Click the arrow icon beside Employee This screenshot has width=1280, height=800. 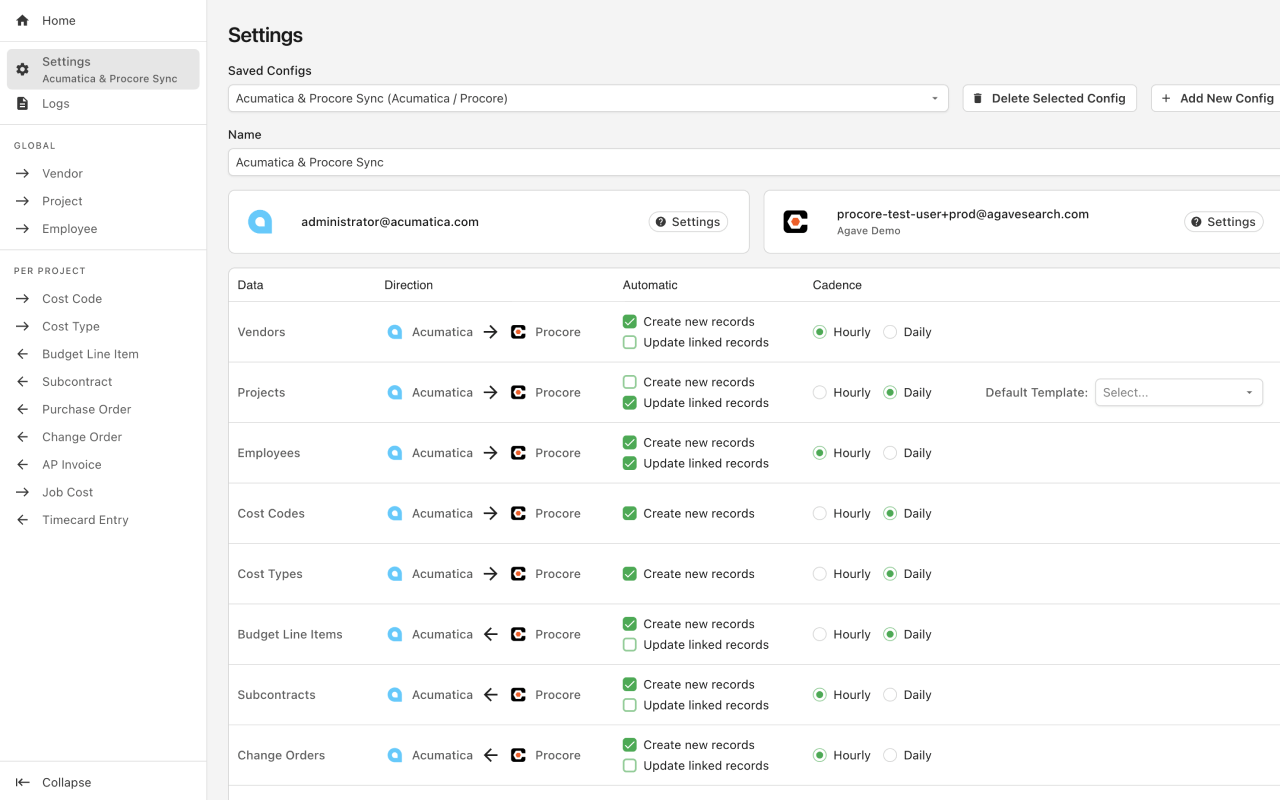point(22,229)
